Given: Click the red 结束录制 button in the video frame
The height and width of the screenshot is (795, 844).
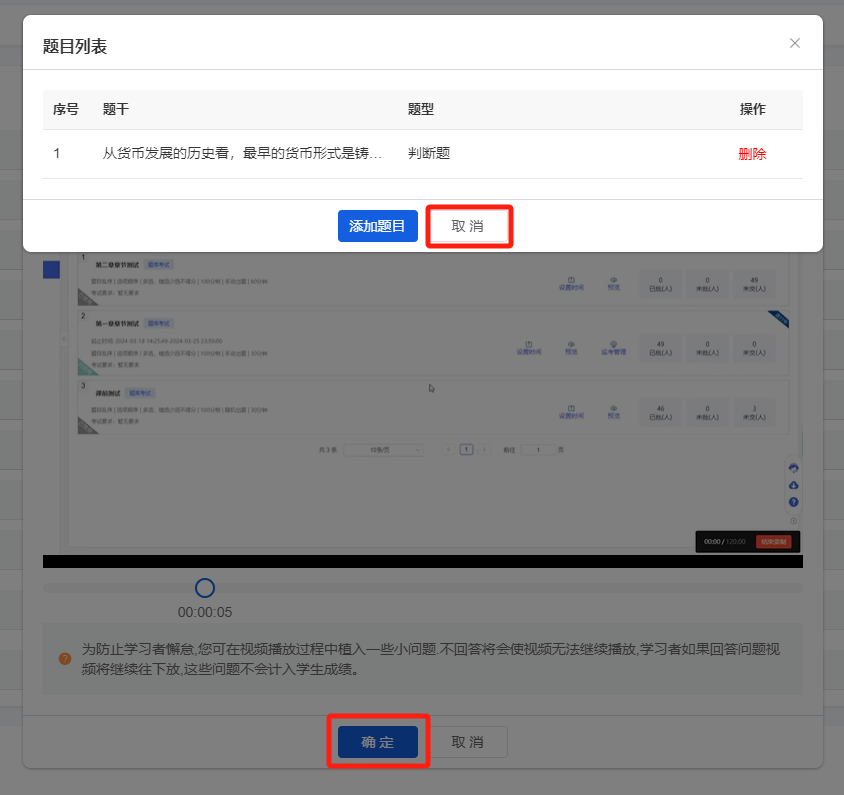Looking at the screenshot, I should [x=773, y=541].
